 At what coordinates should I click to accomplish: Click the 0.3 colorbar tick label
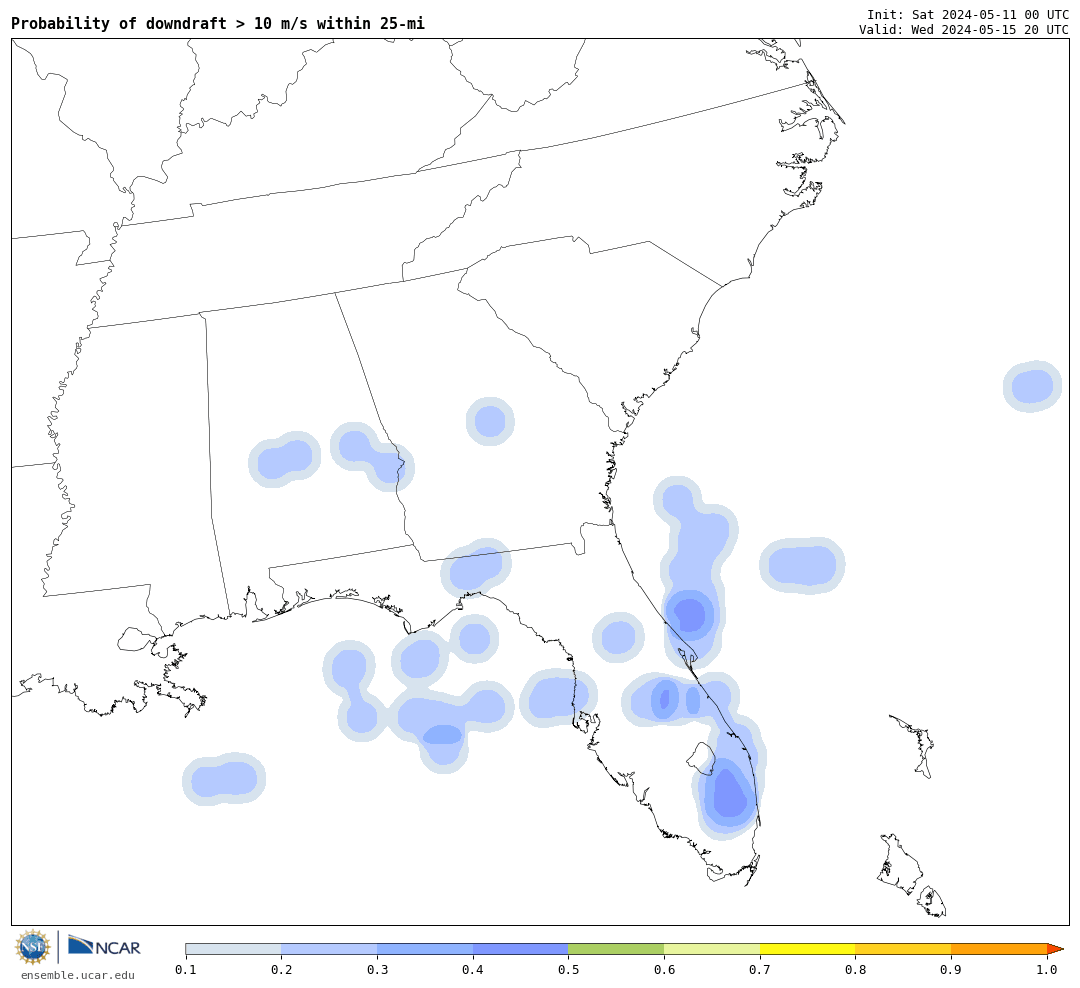pos(377,970)
